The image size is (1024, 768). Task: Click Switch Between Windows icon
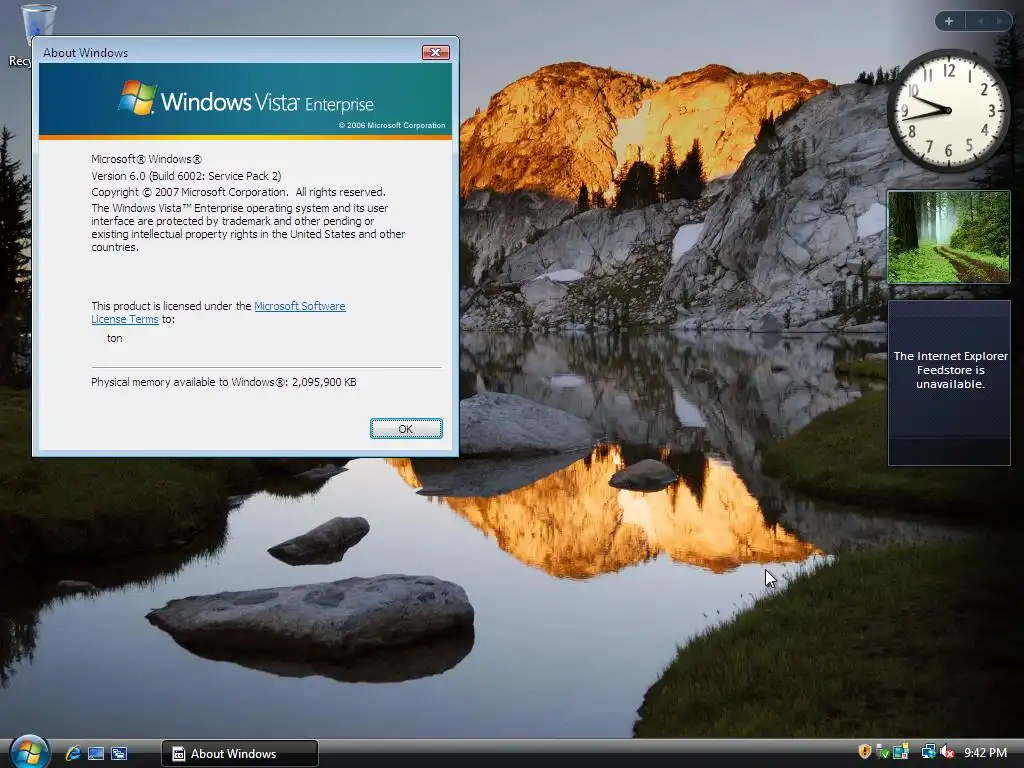pos(119,753)
